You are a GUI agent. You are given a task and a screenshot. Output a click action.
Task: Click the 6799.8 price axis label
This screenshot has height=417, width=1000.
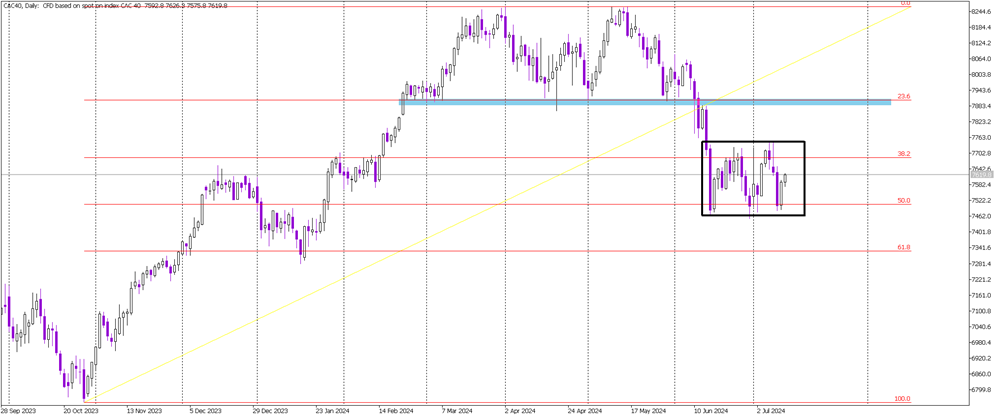pyautogui.click(x=980, y=390)
